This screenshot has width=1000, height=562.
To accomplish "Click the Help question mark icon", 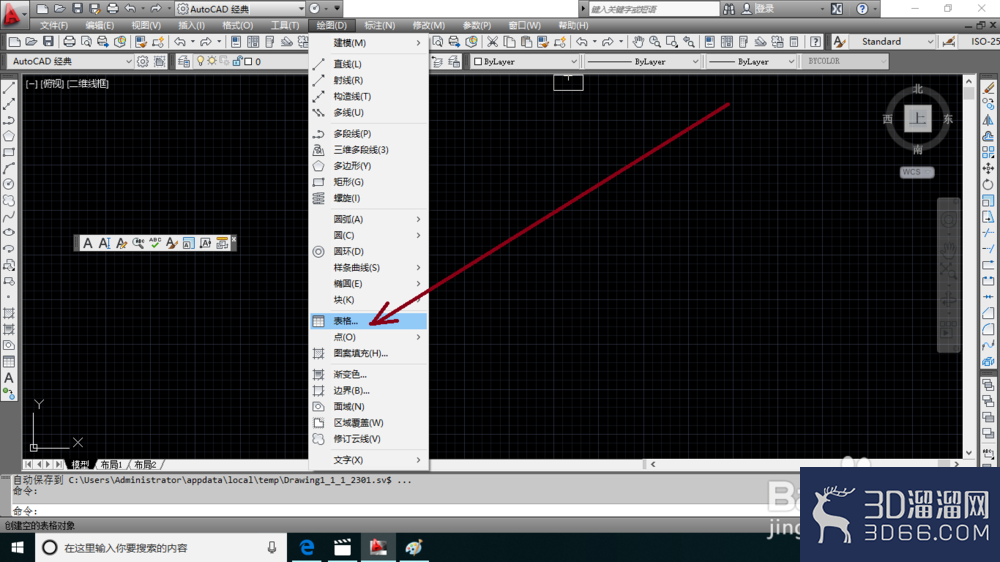I will pyautogui.click(x=862, y=9).
